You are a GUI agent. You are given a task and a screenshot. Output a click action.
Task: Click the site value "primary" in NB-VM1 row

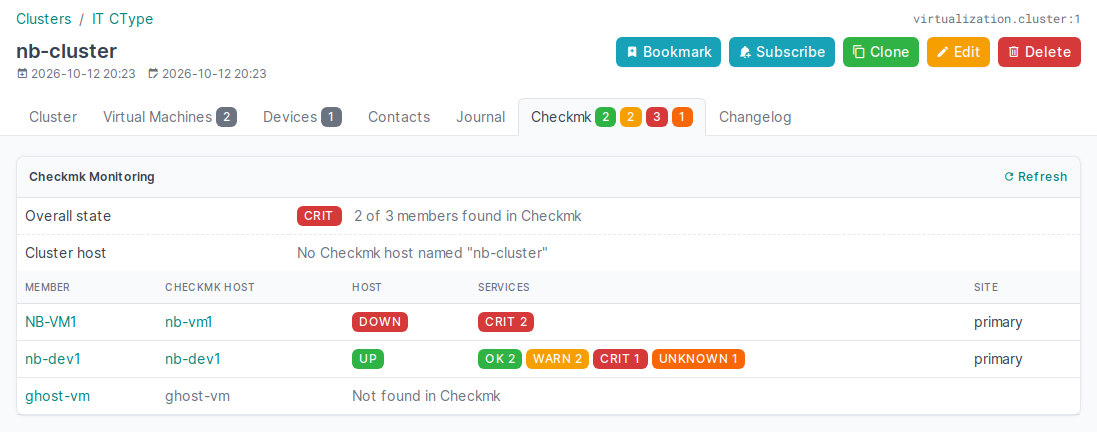(x=998, y=322)
